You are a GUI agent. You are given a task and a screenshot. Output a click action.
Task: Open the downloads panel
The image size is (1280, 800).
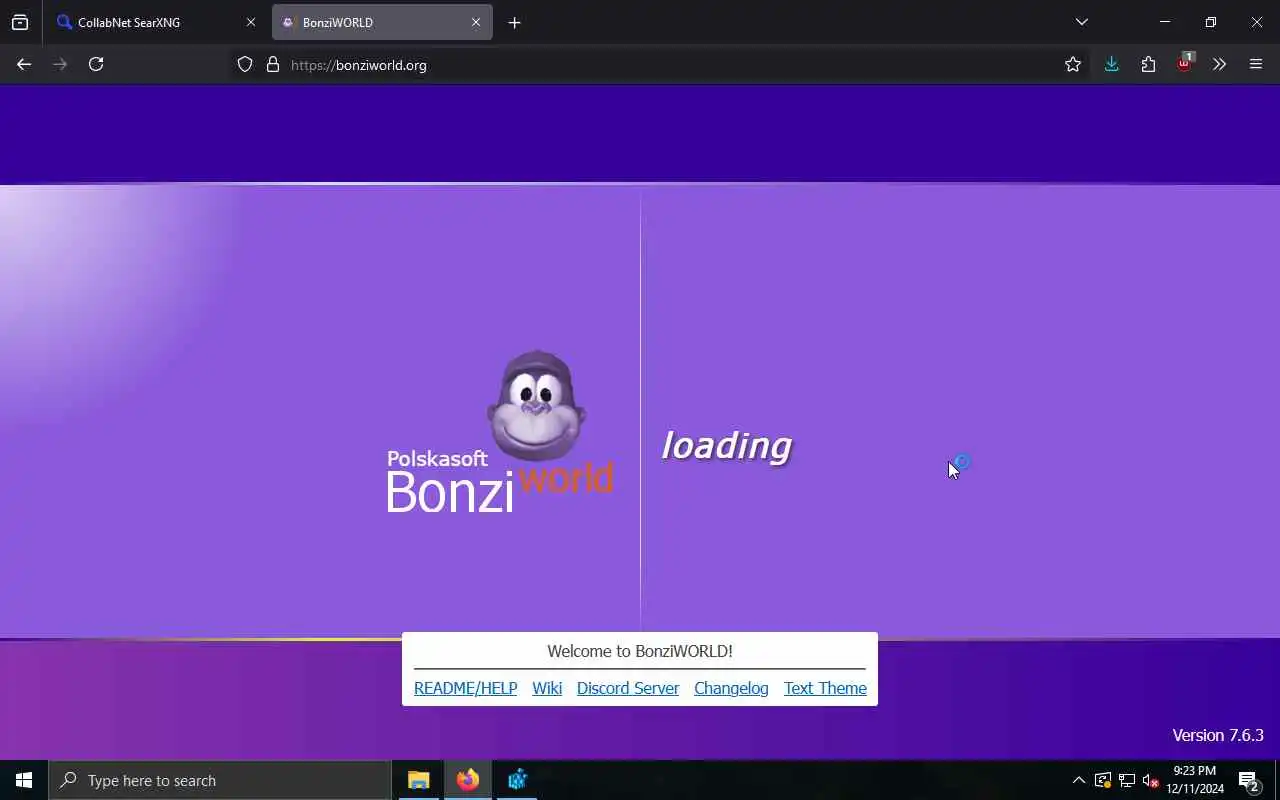point(1111,64)
